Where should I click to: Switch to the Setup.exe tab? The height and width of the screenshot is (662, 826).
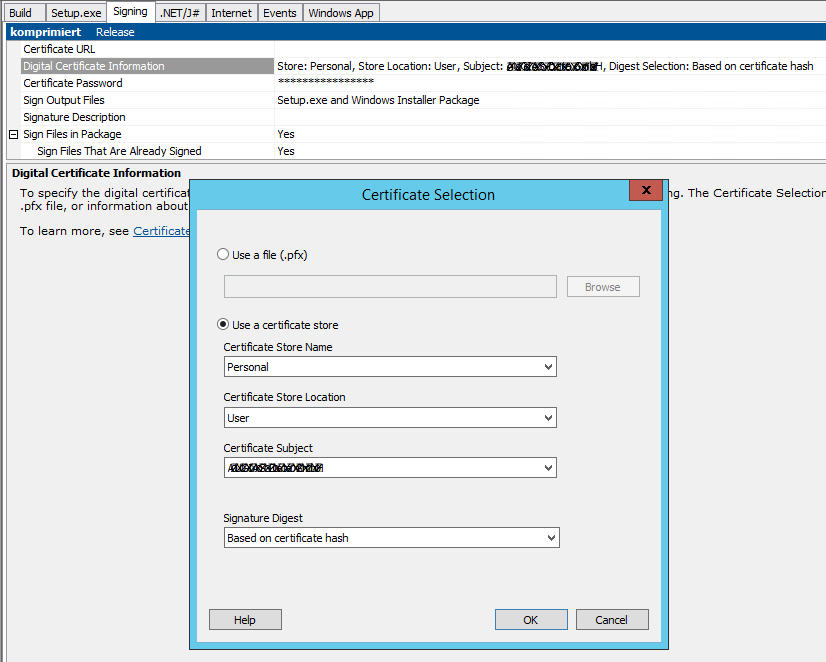[76, 13]
